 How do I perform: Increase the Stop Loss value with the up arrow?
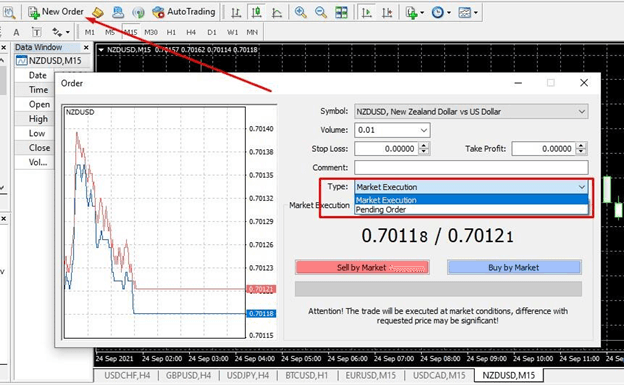tap(424, 146)
